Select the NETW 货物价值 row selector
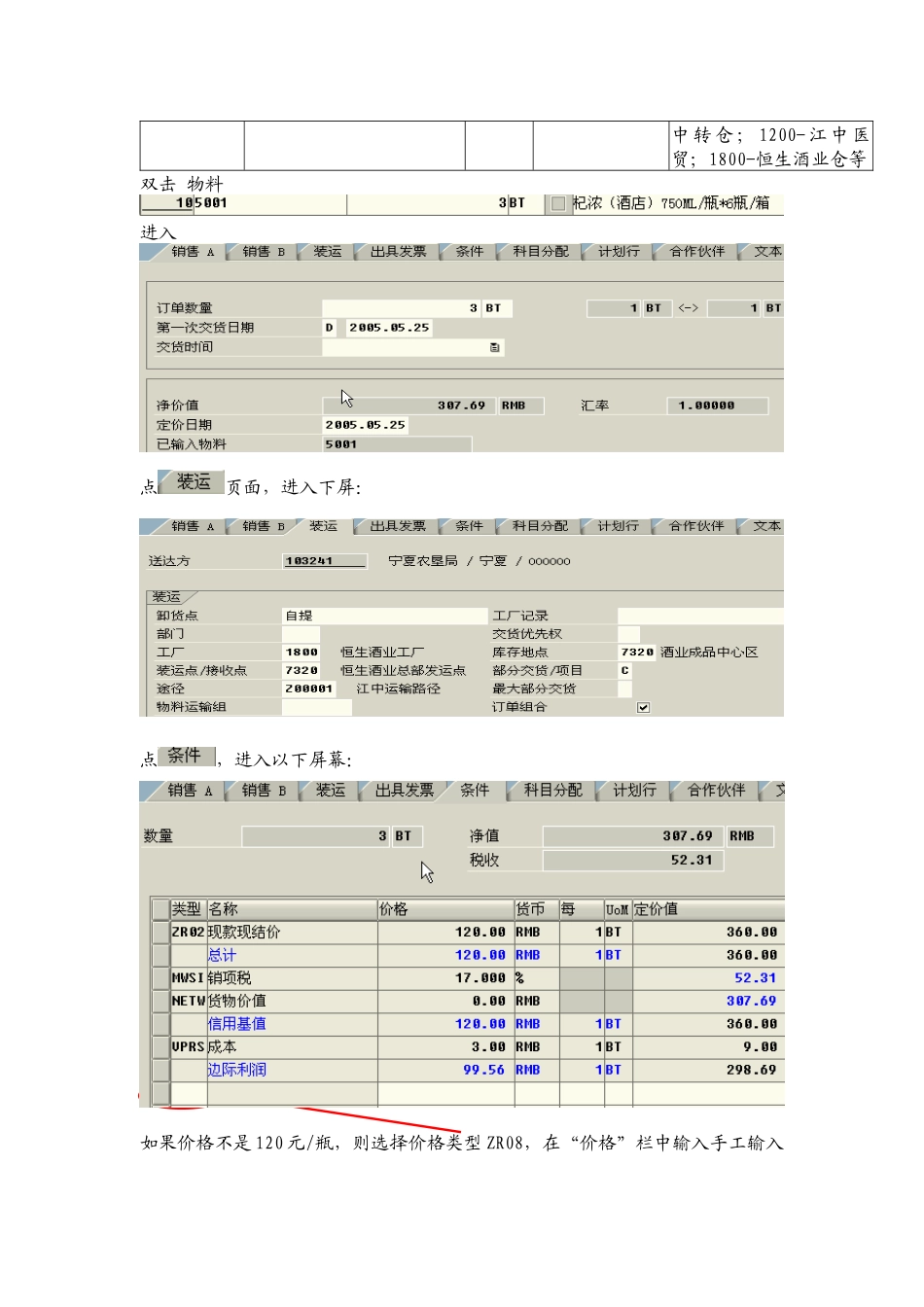The height and width of the screenshot is (1307, 924). tap(161, 1001)
